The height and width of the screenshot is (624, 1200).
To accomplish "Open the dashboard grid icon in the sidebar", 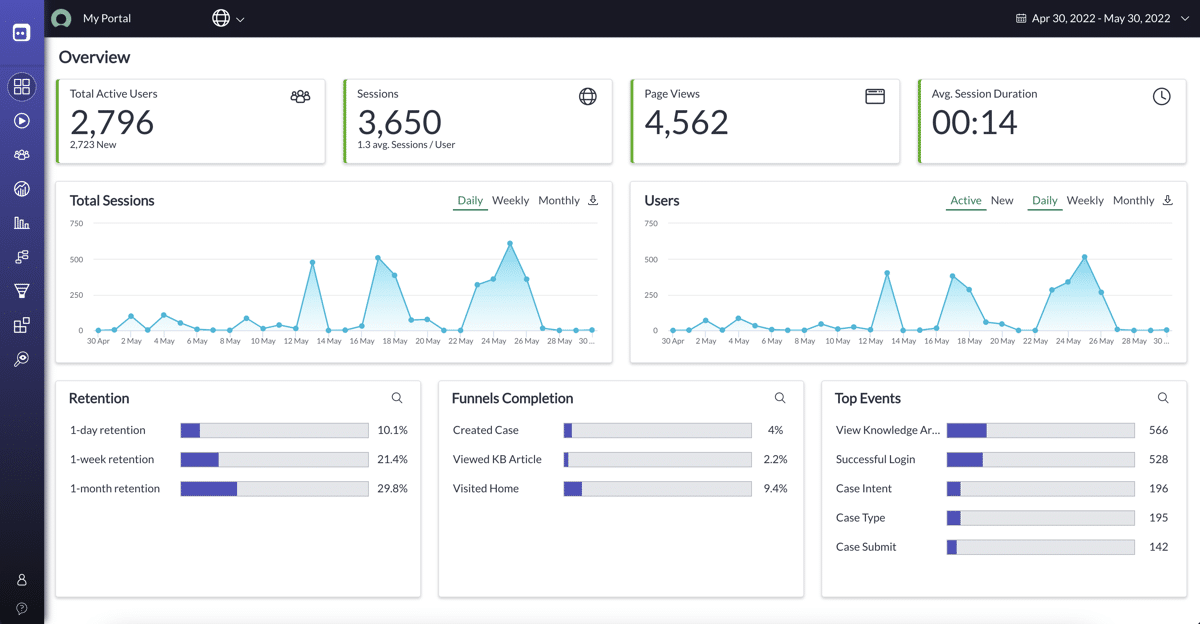I will [22, 87].
